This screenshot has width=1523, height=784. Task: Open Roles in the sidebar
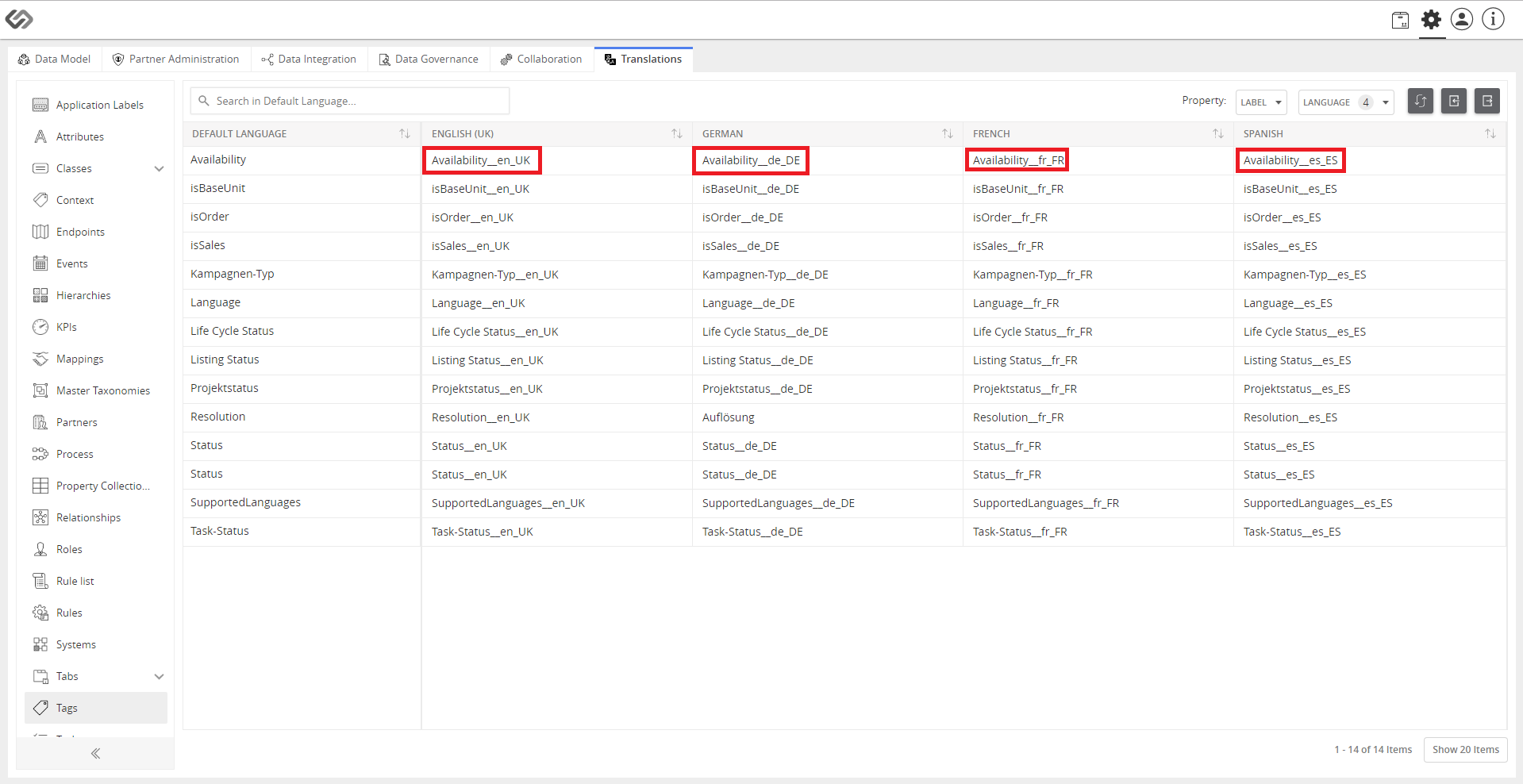[x=96, y=549]
